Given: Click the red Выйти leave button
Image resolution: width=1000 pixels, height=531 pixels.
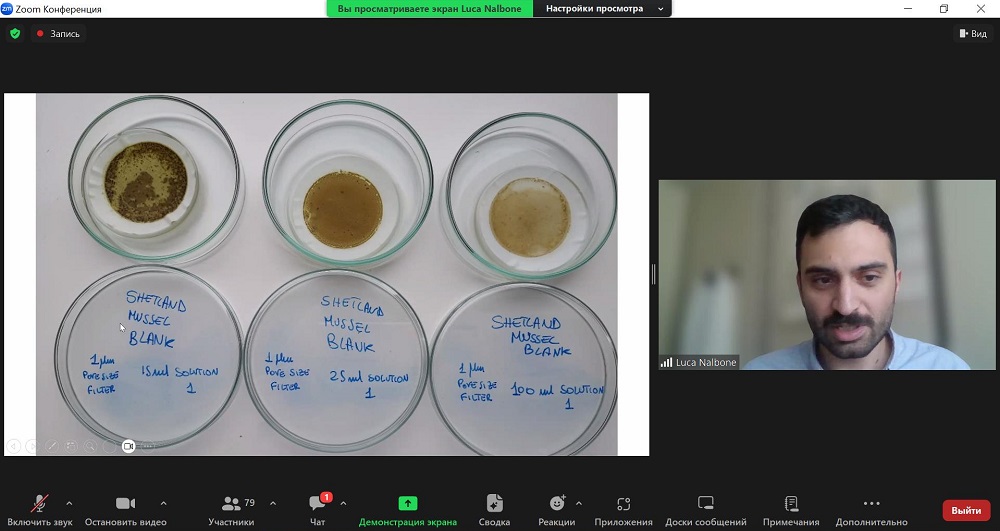Looking at the screenshot, I should 966,510.
